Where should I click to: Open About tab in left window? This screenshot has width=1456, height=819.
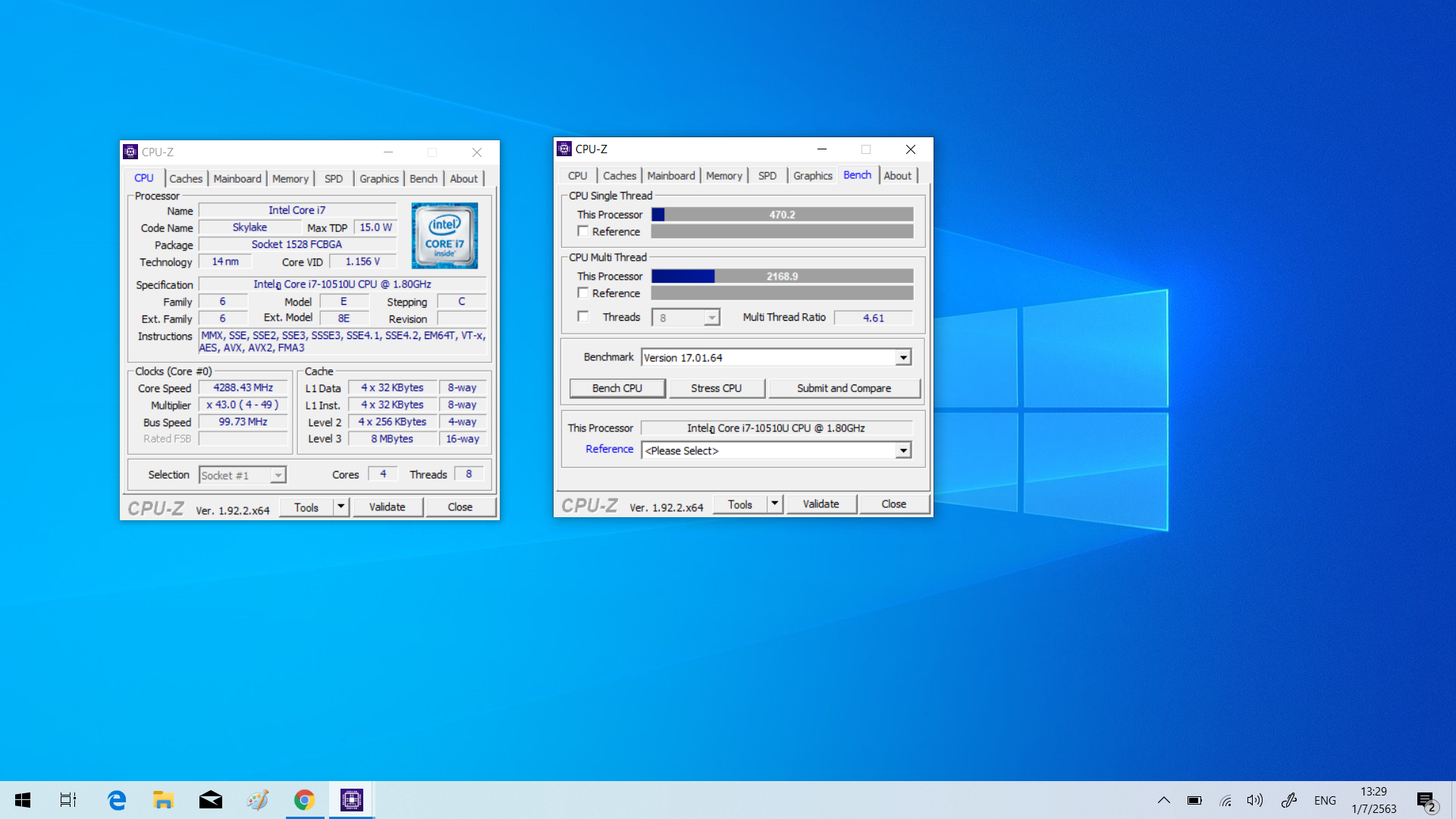coord(464,179)
